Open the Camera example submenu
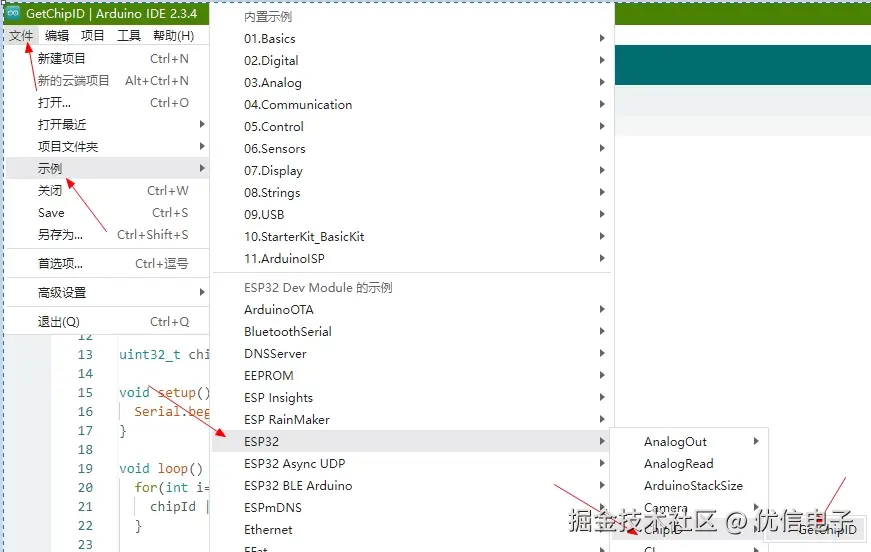This screenshot has width=871, height=552. pyautogui.click(x=689, y=507)
